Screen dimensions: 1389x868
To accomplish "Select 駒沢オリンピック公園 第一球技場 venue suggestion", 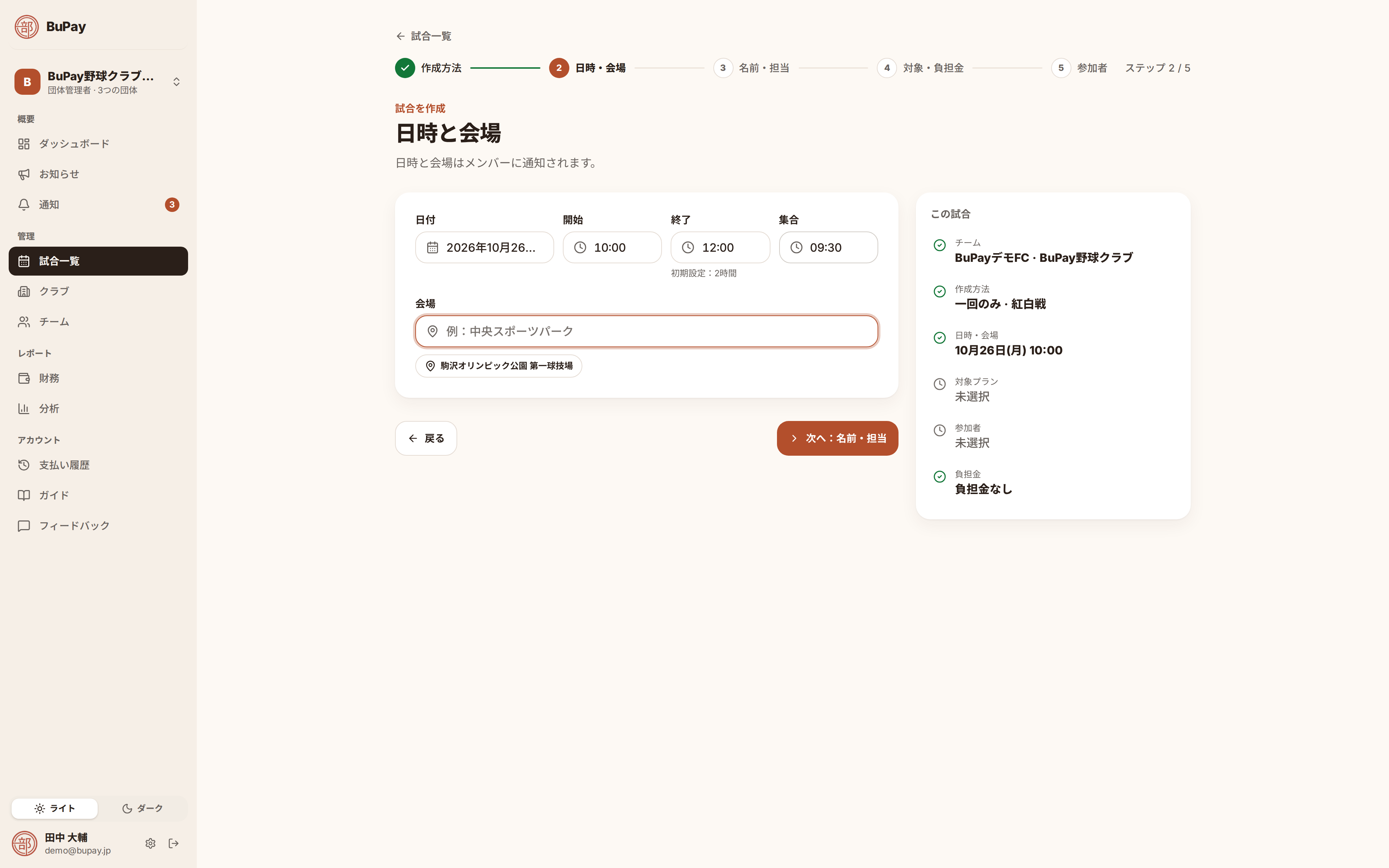I will pyautogui.click(x=498, y=366).
